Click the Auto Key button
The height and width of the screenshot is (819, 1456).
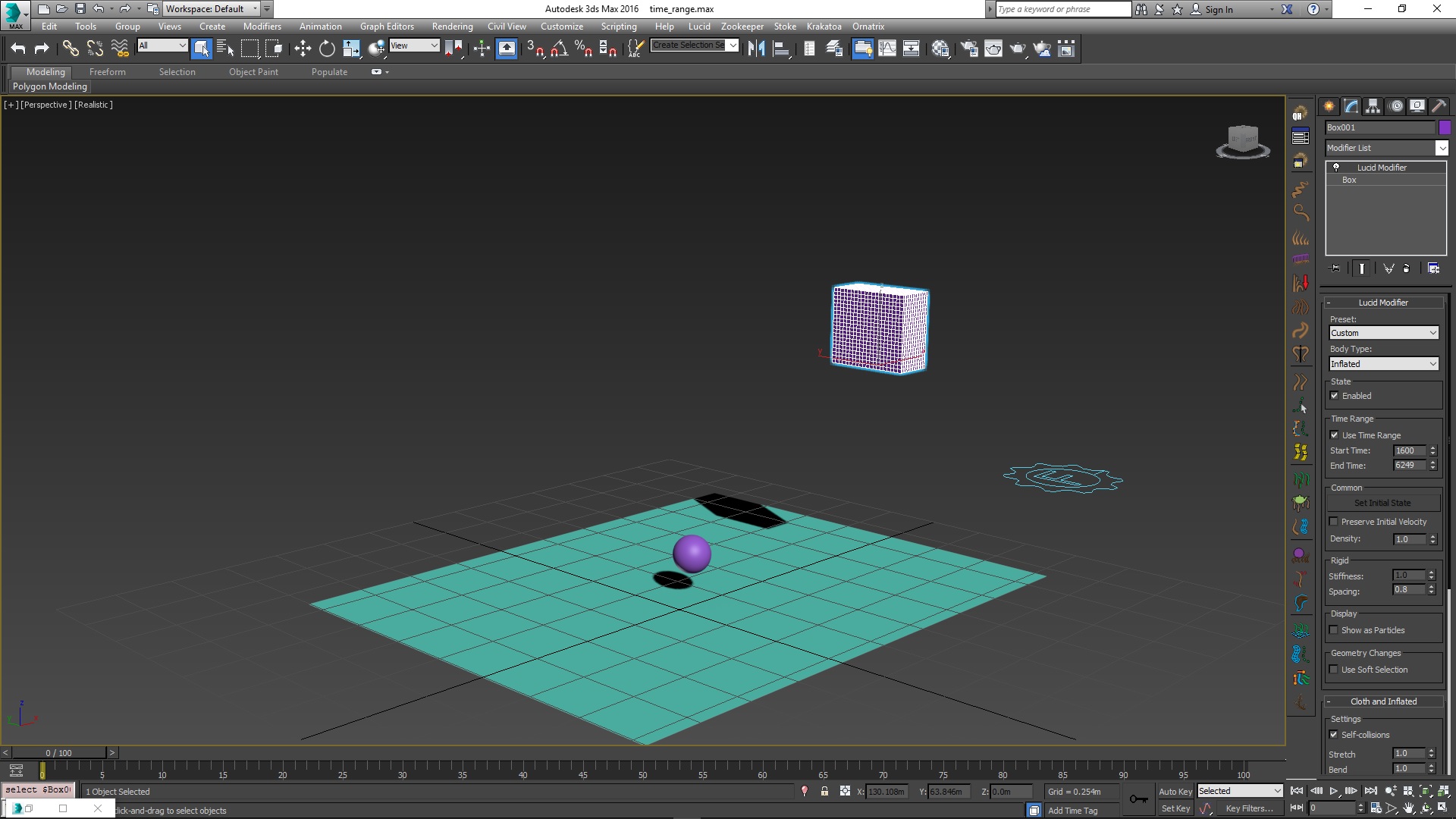pyautogui.click(x=1175, y=791)
